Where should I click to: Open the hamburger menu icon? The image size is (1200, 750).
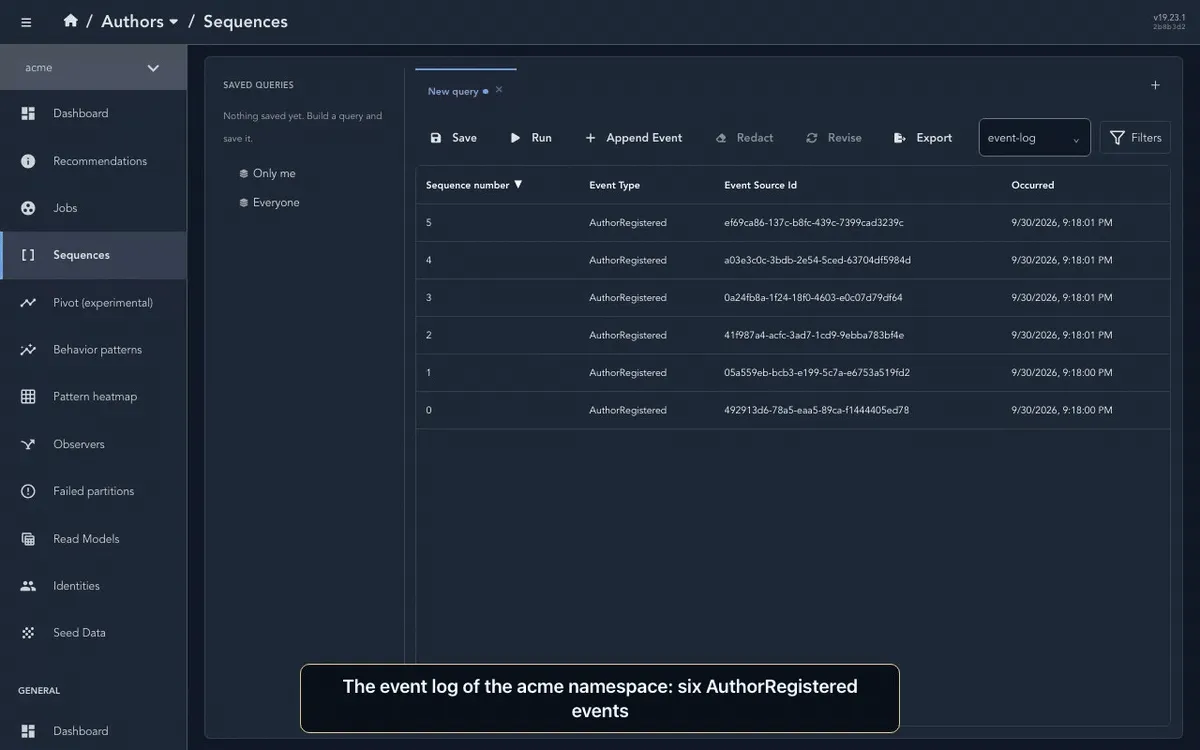[x=26, y=22]
